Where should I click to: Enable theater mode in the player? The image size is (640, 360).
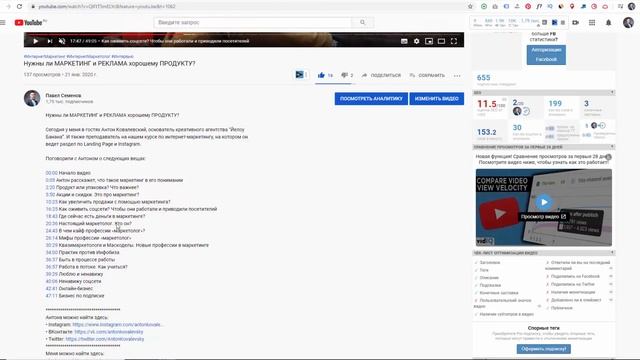coord(441,41)
